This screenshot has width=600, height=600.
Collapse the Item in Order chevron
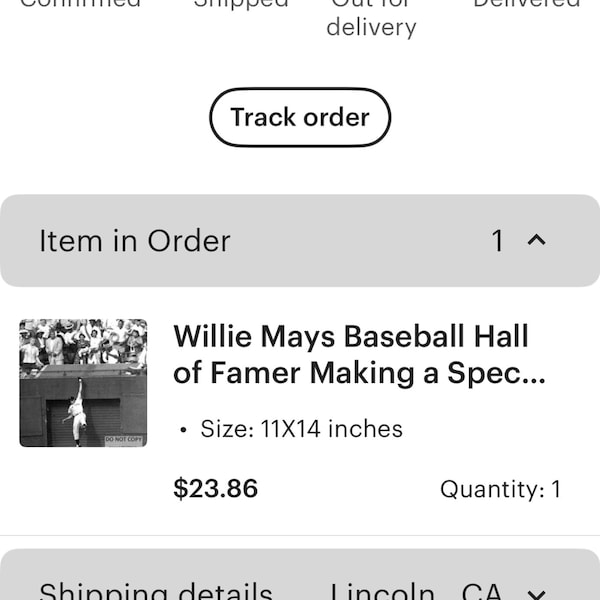536,240
